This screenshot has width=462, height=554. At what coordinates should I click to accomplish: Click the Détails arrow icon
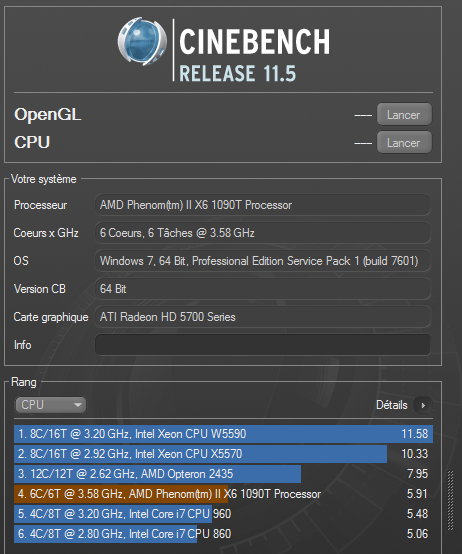pos(423,405)
